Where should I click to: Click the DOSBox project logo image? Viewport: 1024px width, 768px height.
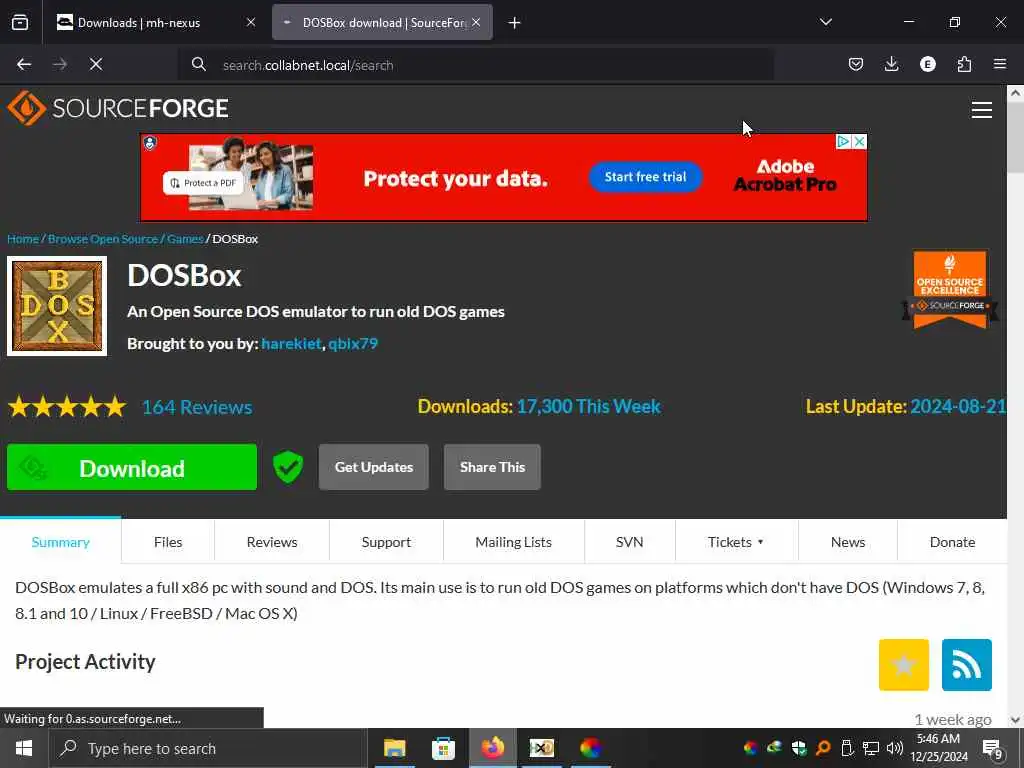[x=57, y=306]
